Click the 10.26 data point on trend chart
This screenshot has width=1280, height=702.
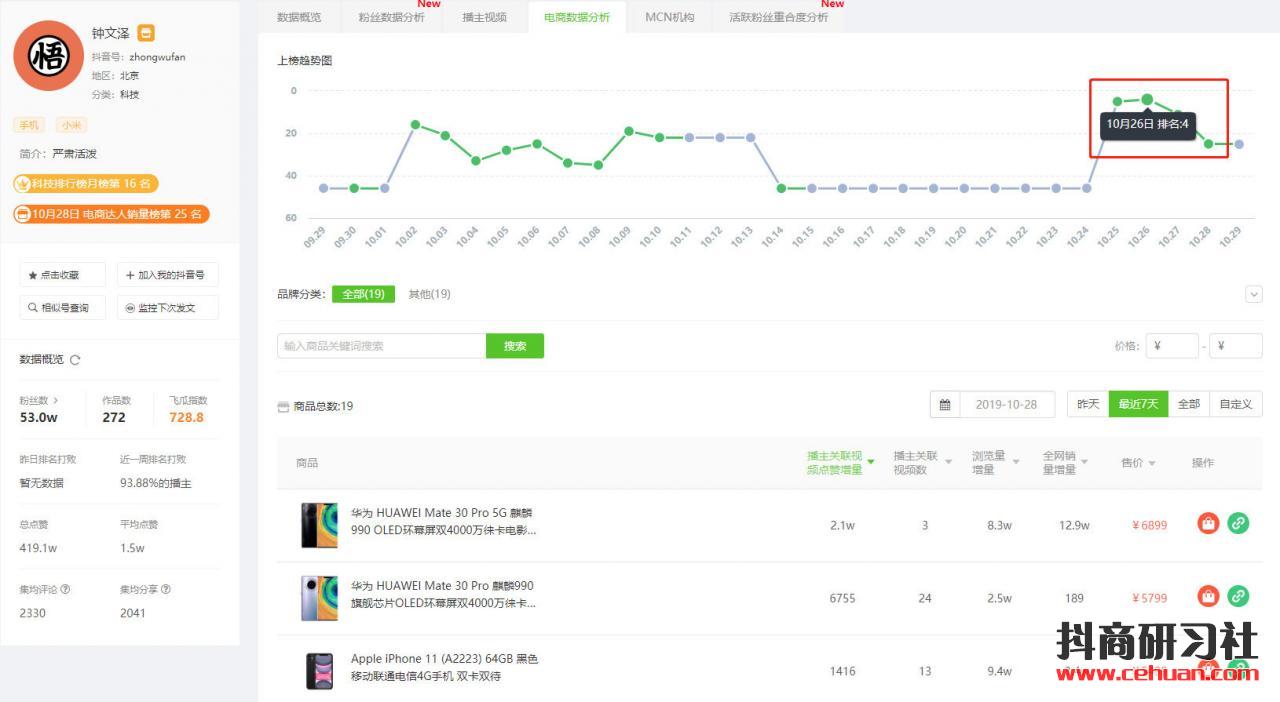1147,99
